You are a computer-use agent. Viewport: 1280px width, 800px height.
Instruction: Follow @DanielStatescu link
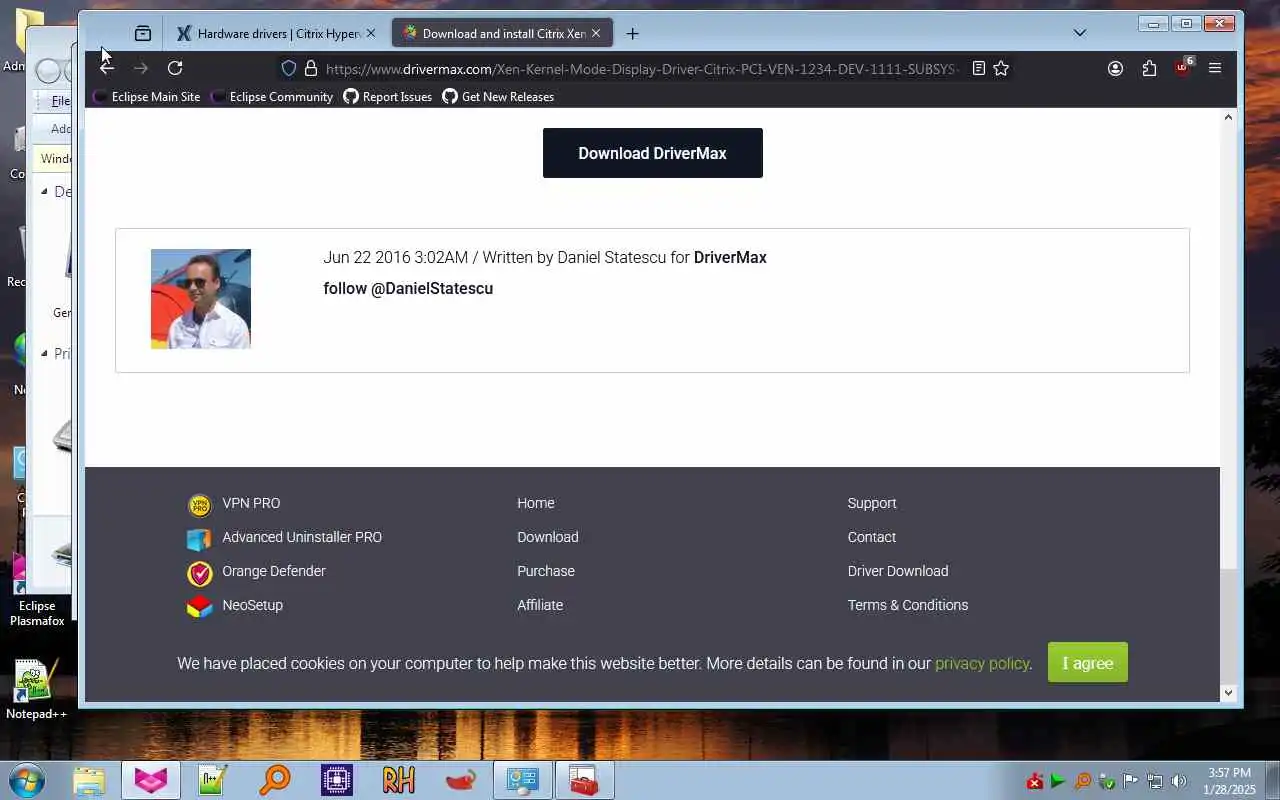[x=408, y=288]
